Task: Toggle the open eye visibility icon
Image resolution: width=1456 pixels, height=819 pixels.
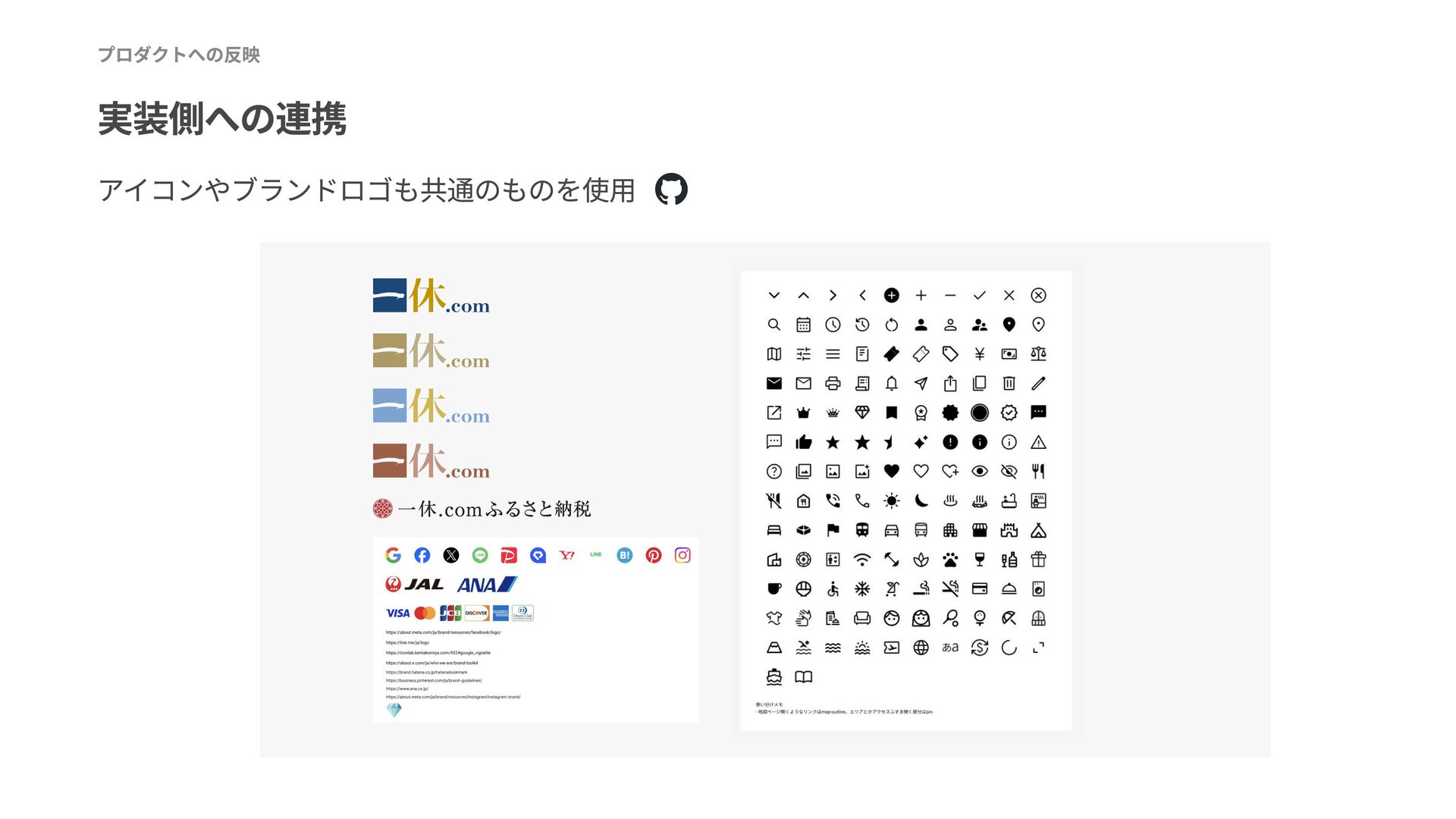Action: [x=980, y=472]
